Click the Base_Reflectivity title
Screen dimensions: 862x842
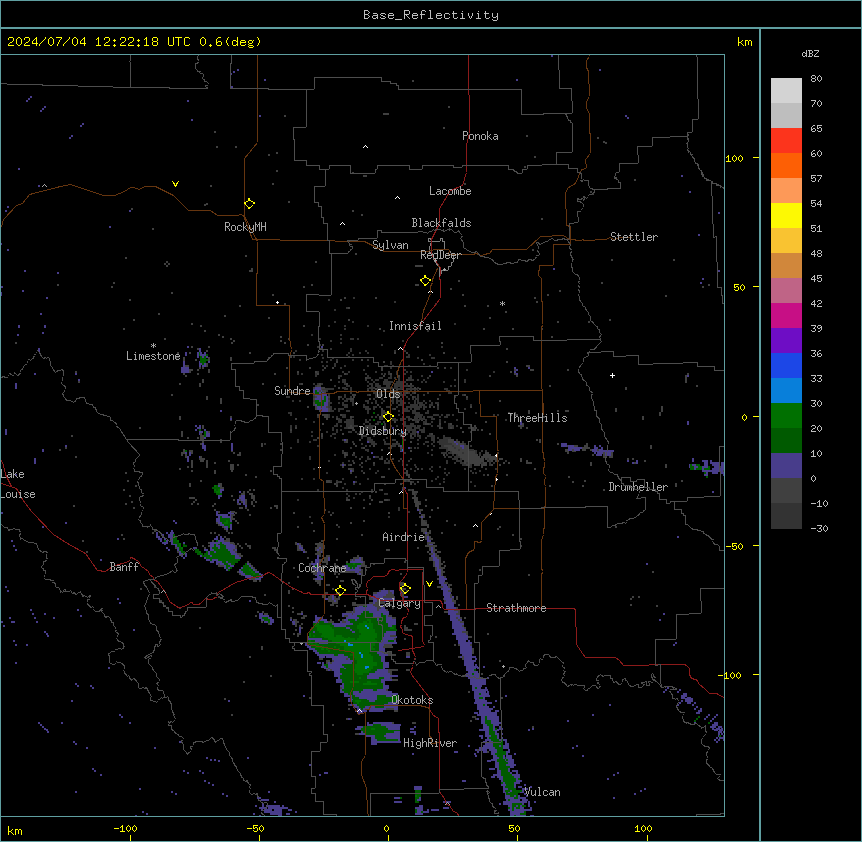[x=431, y=15]
